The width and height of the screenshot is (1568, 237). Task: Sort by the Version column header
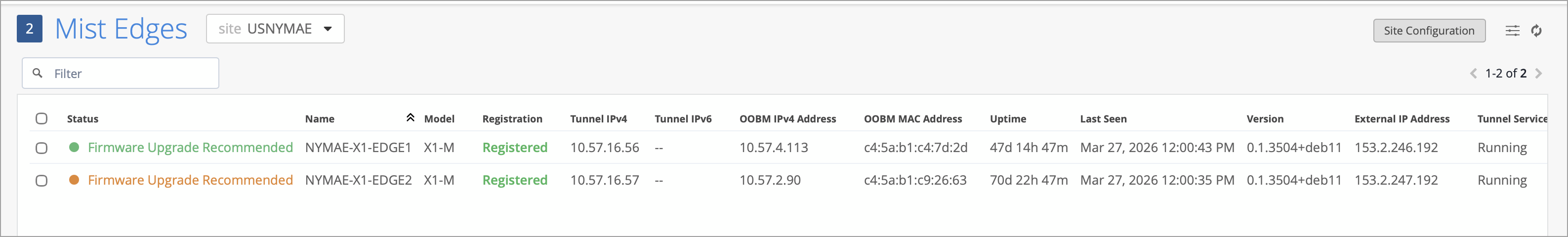tap(1265, 119)
